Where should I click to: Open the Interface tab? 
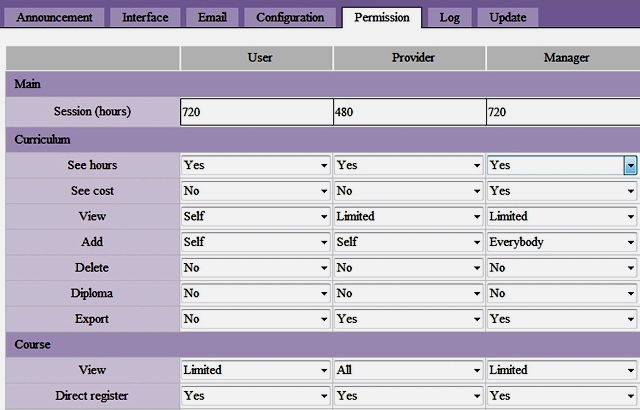[x=145, y=17]
